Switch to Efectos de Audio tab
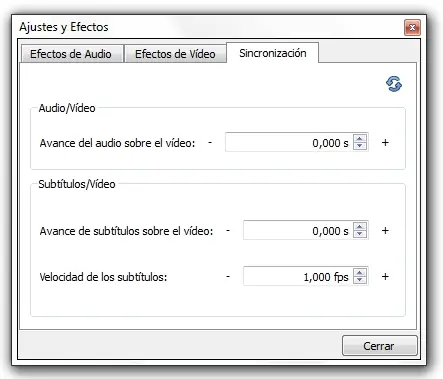The height and width of the screenshot is (379, 443). [72, 54]
